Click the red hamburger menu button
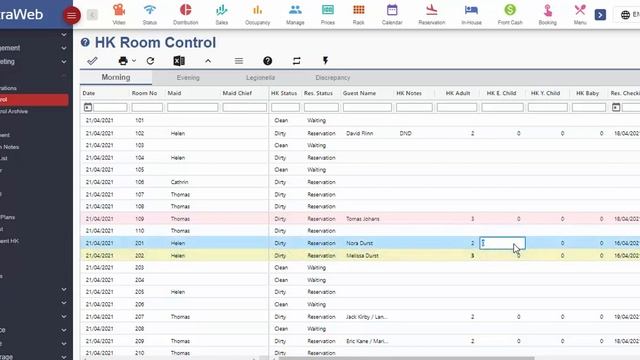640x360 pixels. pyautogui.click(x=71, y=16)
